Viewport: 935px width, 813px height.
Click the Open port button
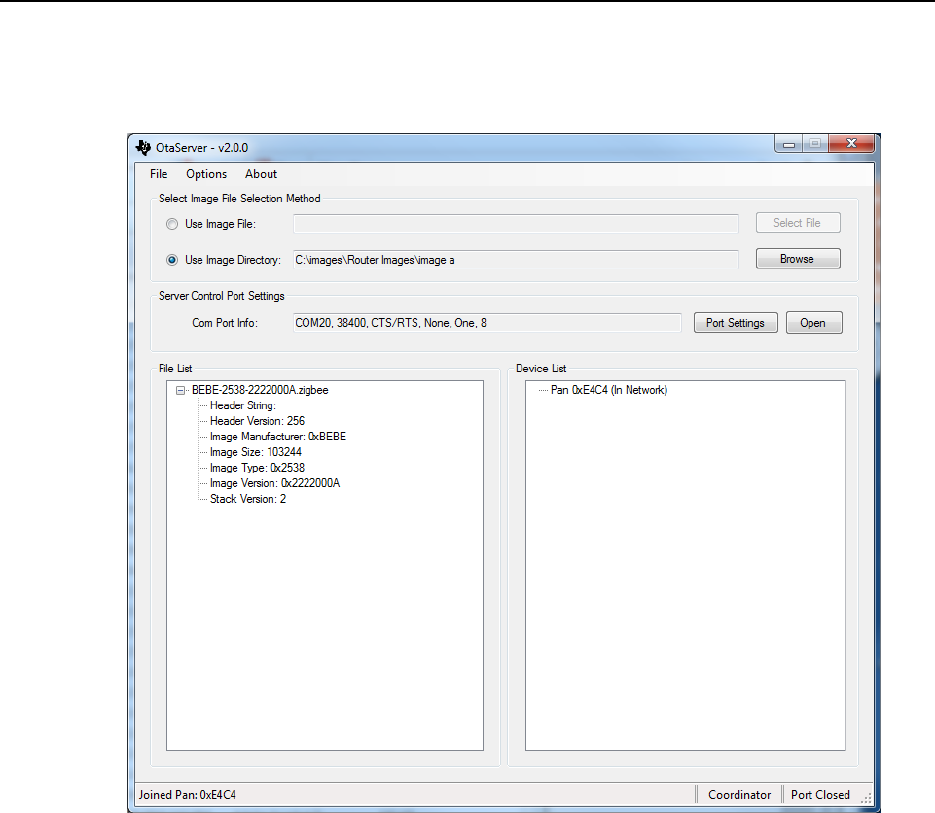(x=813, y=323)
